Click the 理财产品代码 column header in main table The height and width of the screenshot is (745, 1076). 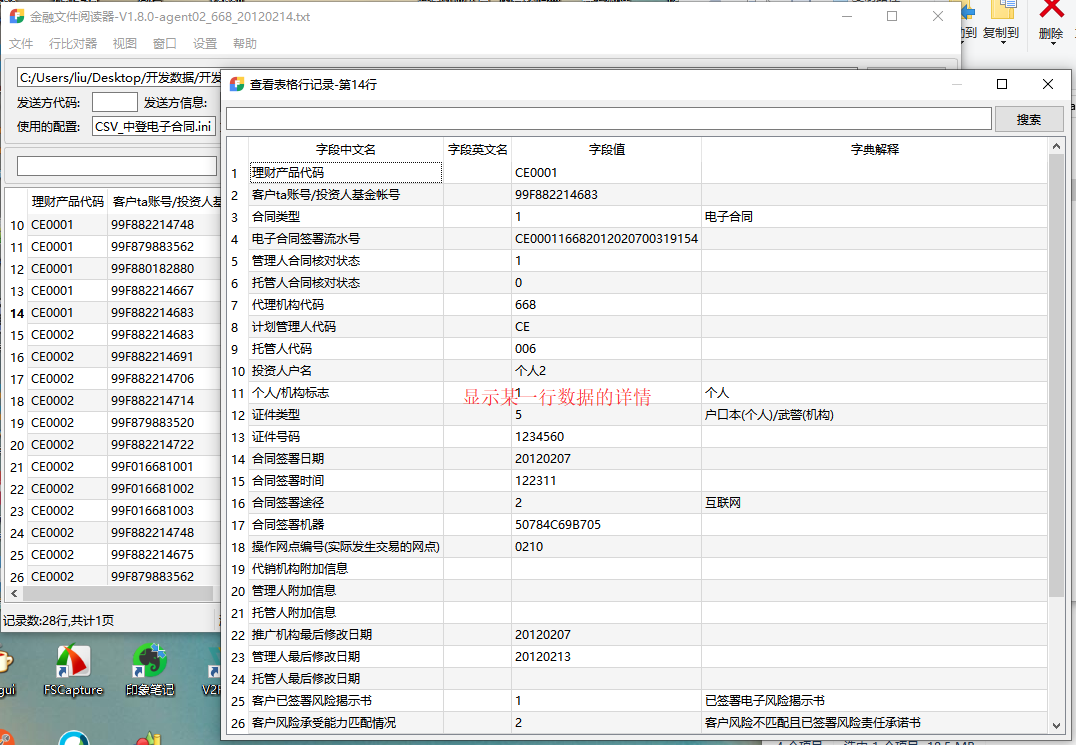click(x=67, y=202)
